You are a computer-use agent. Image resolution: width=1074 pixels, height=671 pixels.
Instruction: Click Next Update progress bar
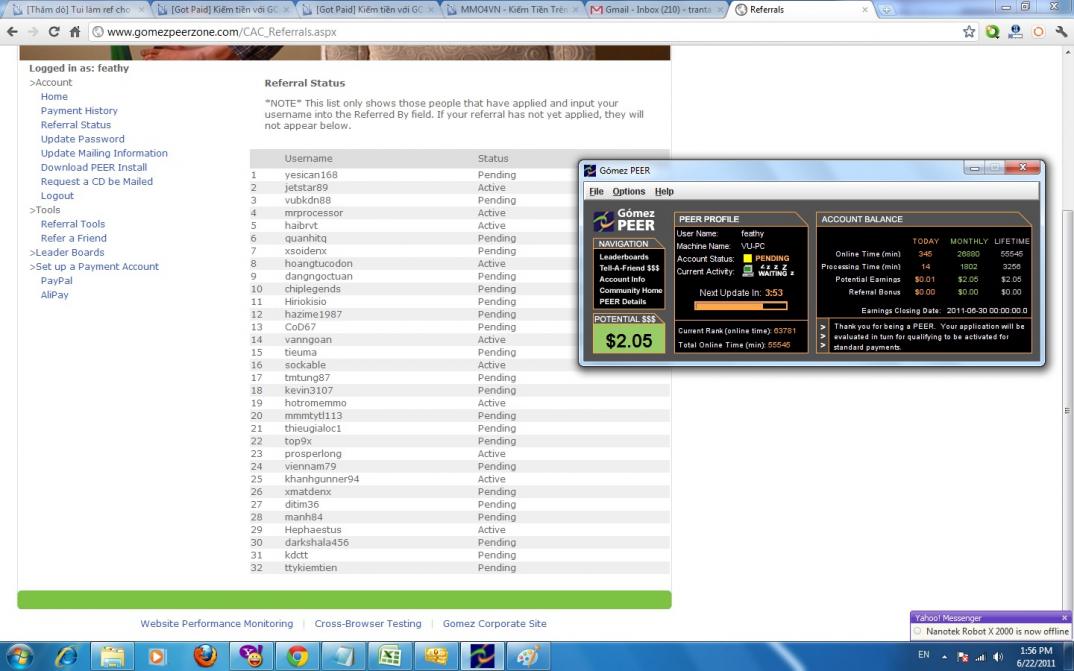click(740, 306)
